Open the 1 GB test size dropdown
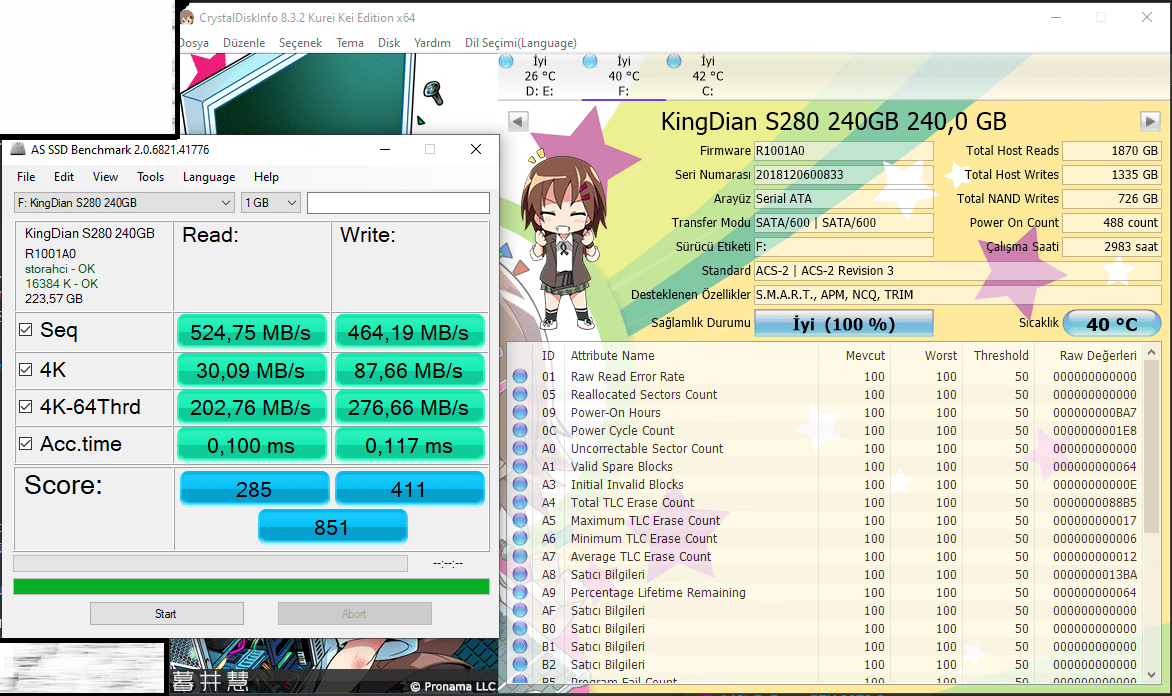Screen dimensions: 1172x696 pyautogui.click(x=271, y=203)
